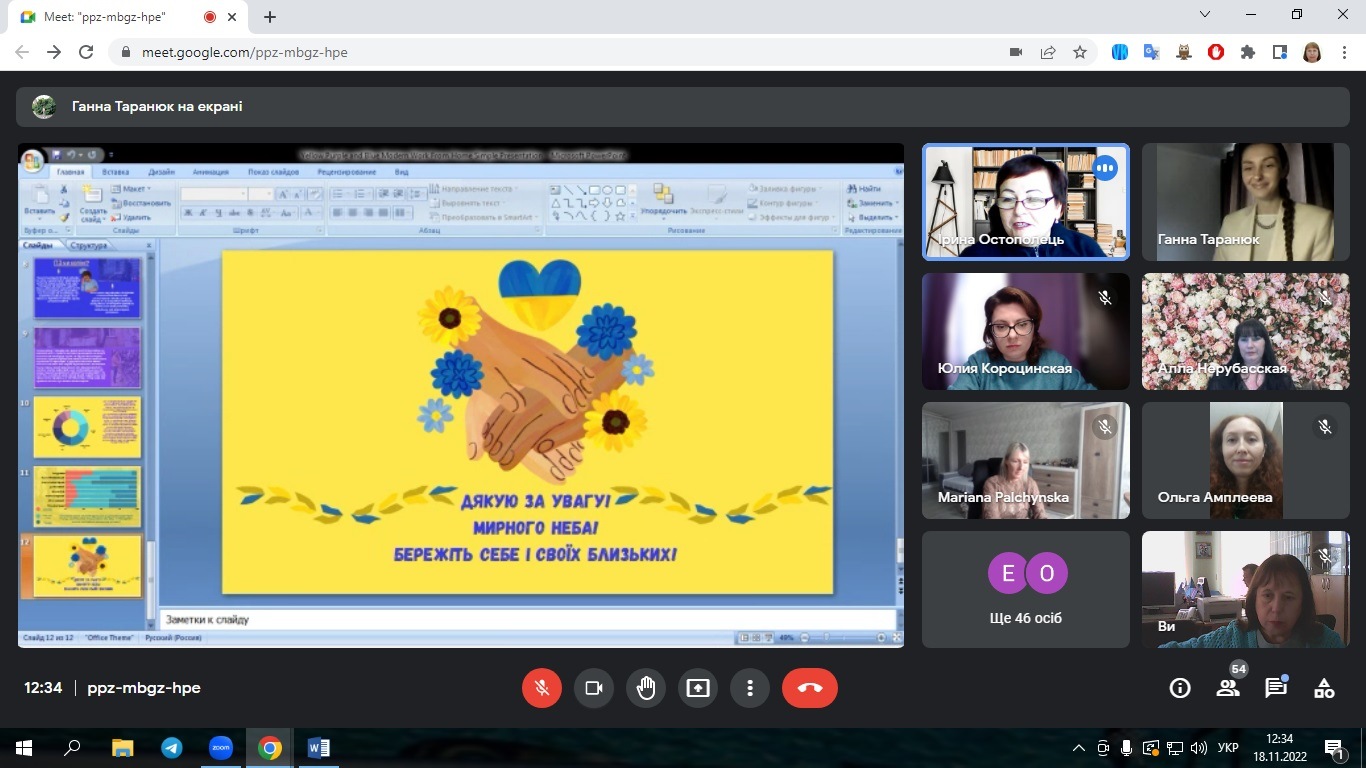Click the raise hand icon

[646, 688]
